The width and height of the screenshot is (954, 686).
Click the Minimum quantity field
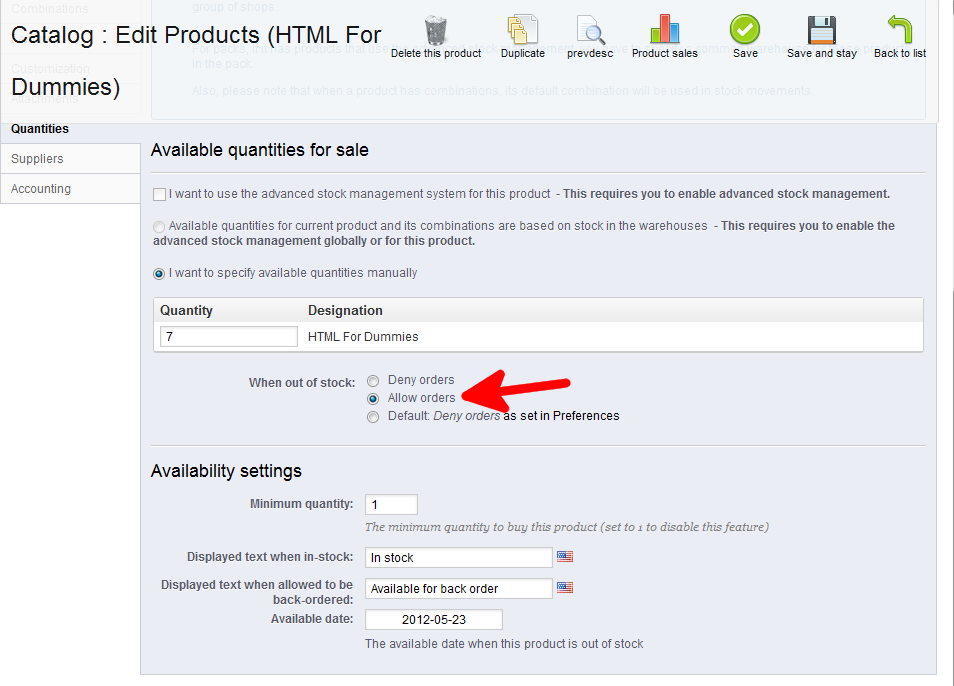(x=391, y=504)
